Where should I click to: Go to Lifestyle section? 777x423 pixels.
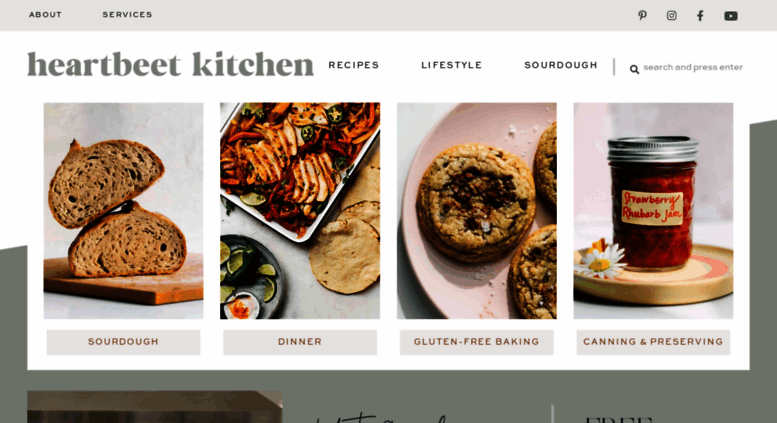[x=451, y=65]
